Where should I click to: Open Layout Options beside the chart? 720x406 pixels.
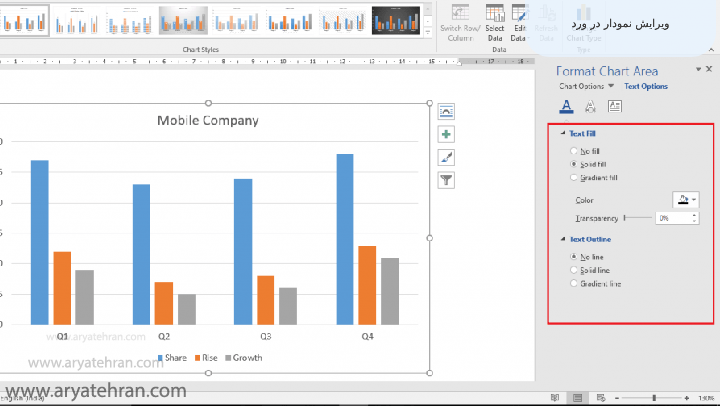[x=446, y=111]
